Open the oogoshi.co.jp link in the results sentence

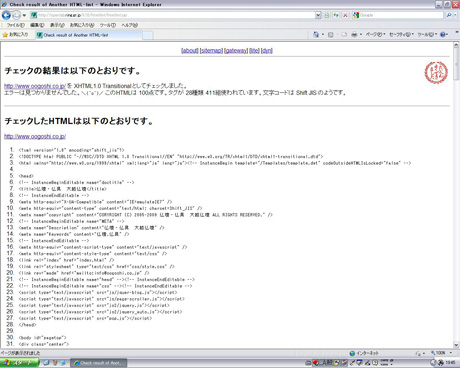pyautogui.click(x=35, y=86)
